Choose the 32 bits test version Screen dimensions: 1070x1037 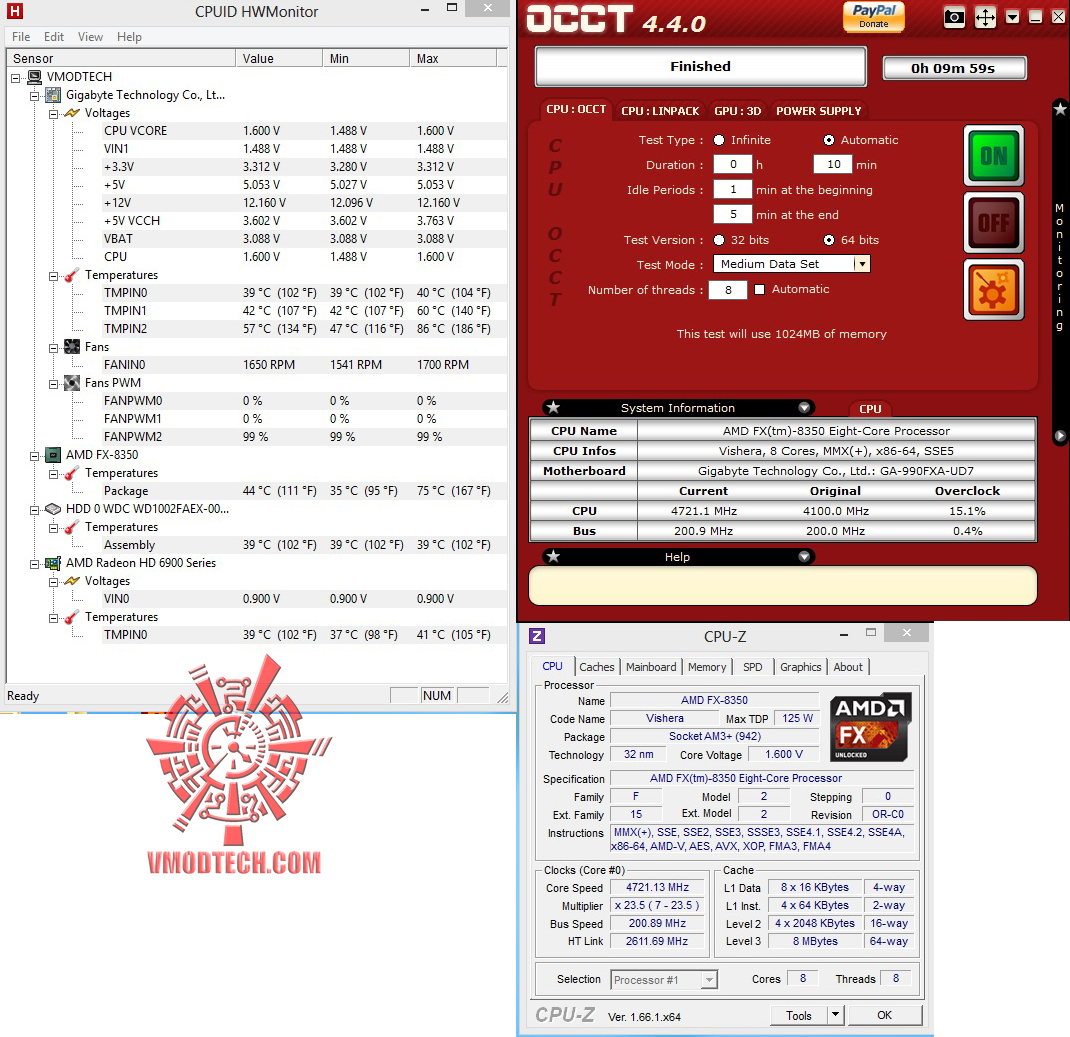(x=719, y=240)
